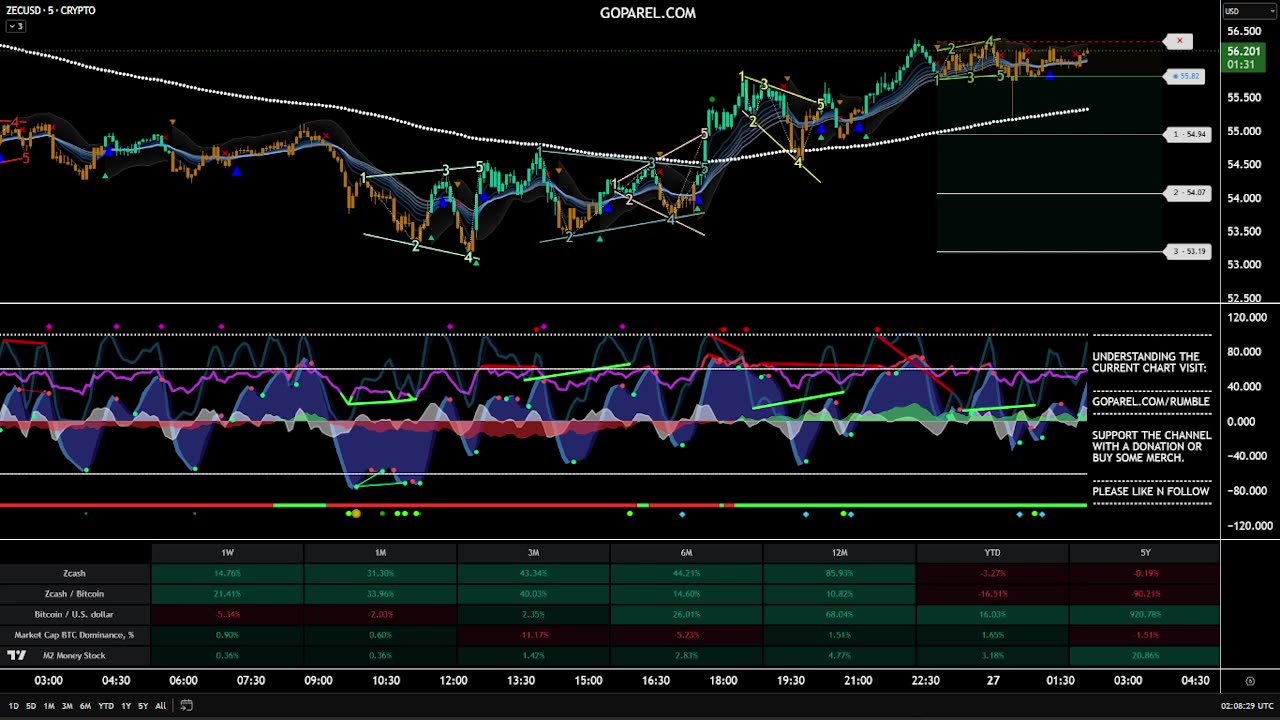The image size is (1280, 720).
Task: Expand the collapsed indicator legend showing 3
Action: tap(15, 26)
